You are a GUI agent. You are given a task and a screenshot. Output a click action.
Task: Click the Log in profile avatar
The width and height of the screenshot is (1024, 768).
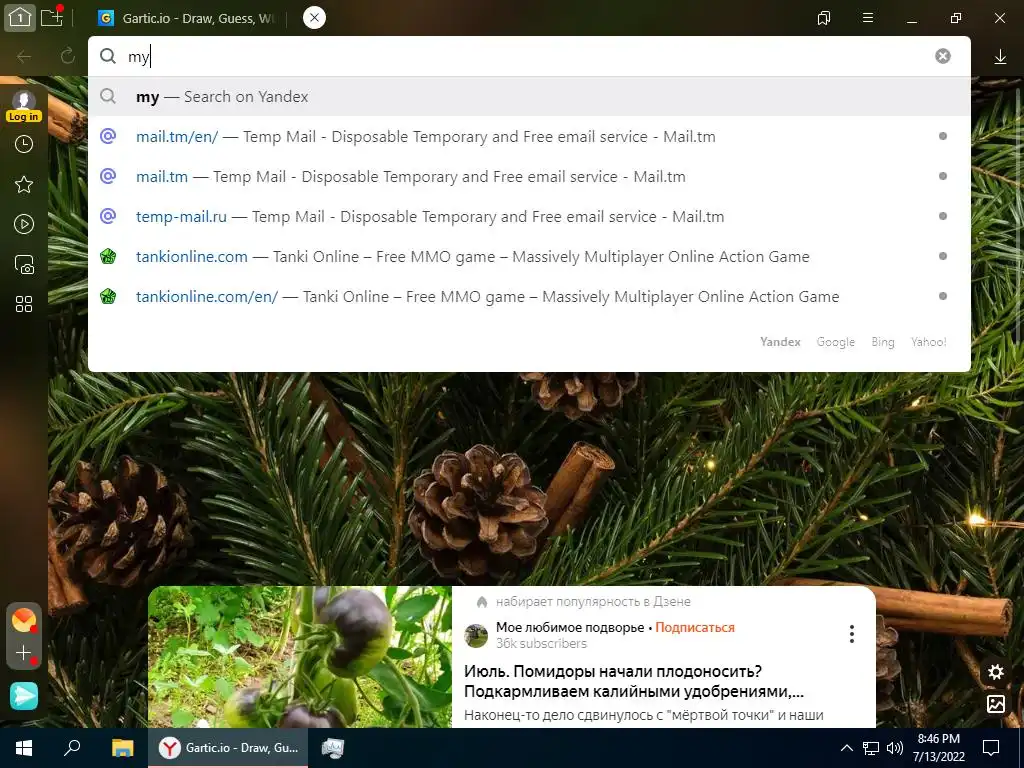tap(24, 106)
